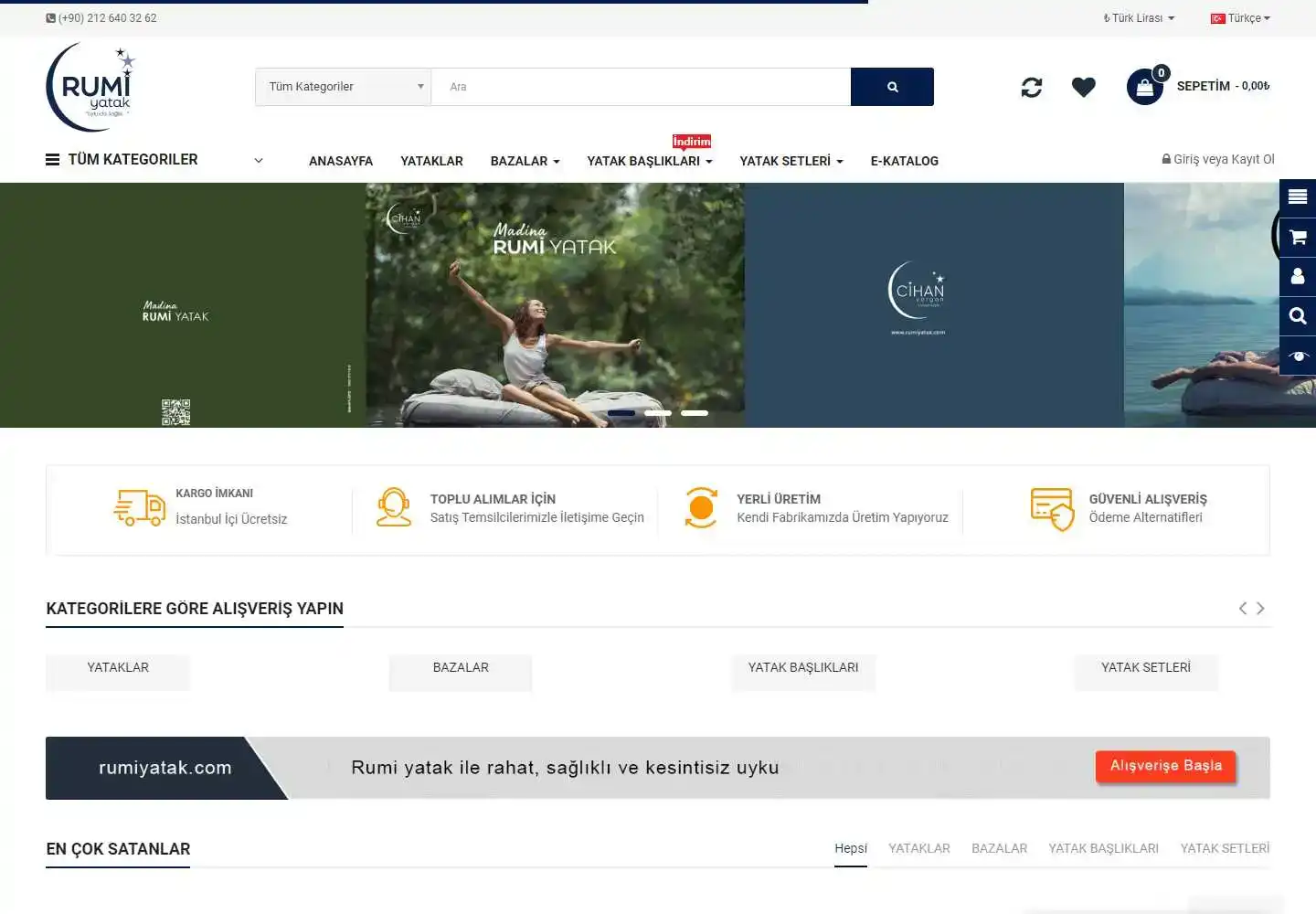Open the YATAKLAR category card
The height and width of the screenshot is (914, 1316).
(118, 671)
